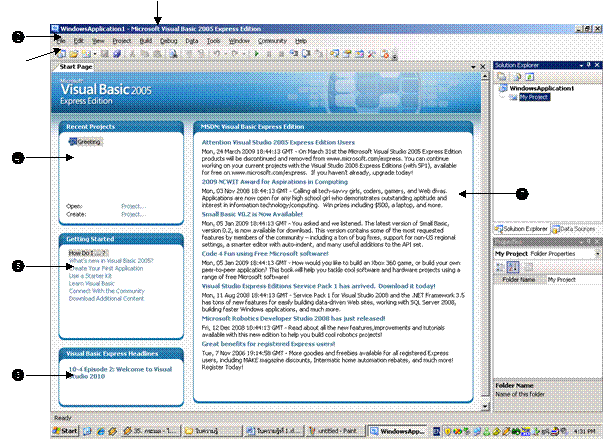The width and height of the screenshot is (603, 439).
Task: Click the Save icon in the toolbar
Action: [x=104, y=54]
